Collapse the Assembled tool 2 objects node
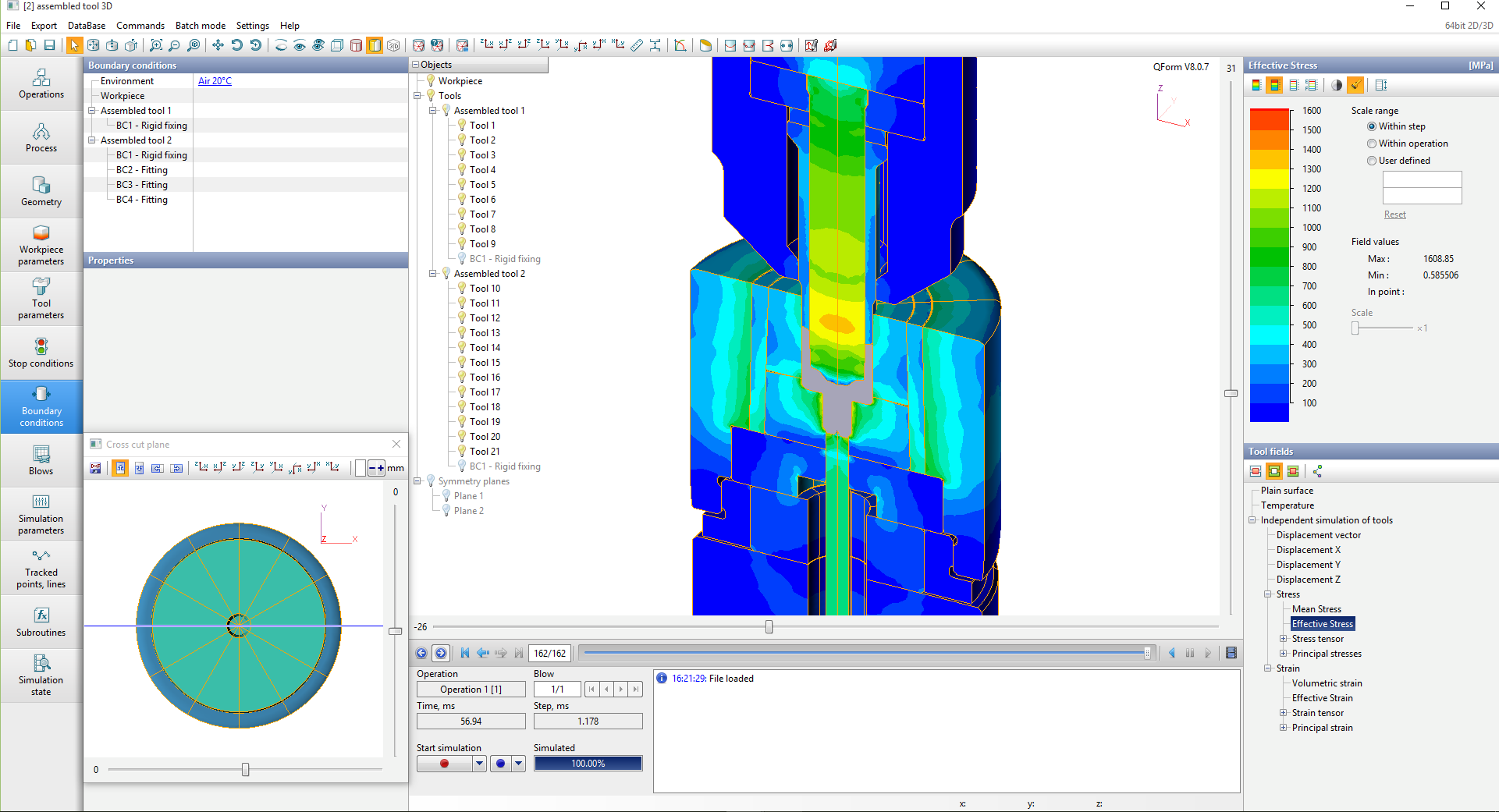This screenshot has height=812, width=1499. point(433,274)
